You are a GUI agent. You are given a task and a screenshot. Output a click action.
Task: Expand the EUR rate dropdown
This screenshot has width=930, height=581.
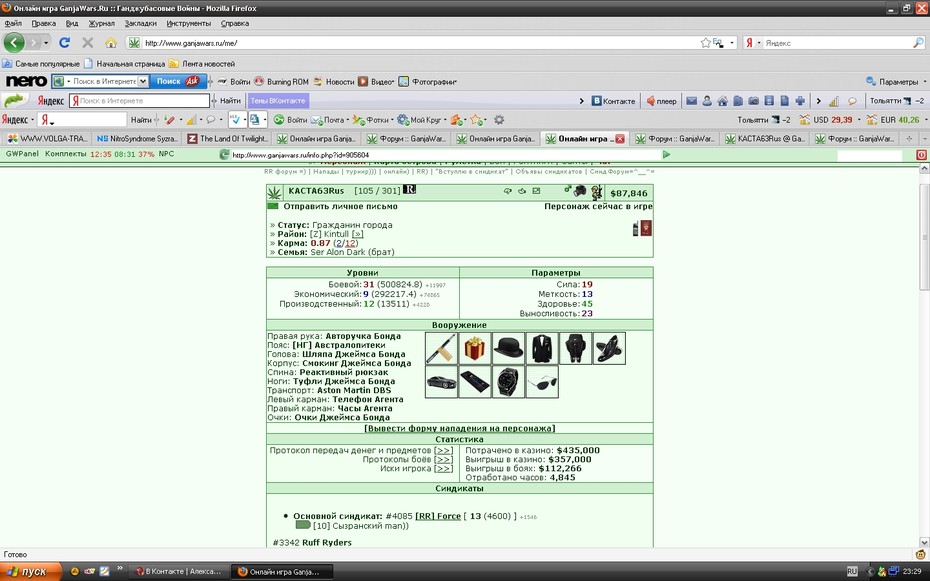[x=924, y=120]
